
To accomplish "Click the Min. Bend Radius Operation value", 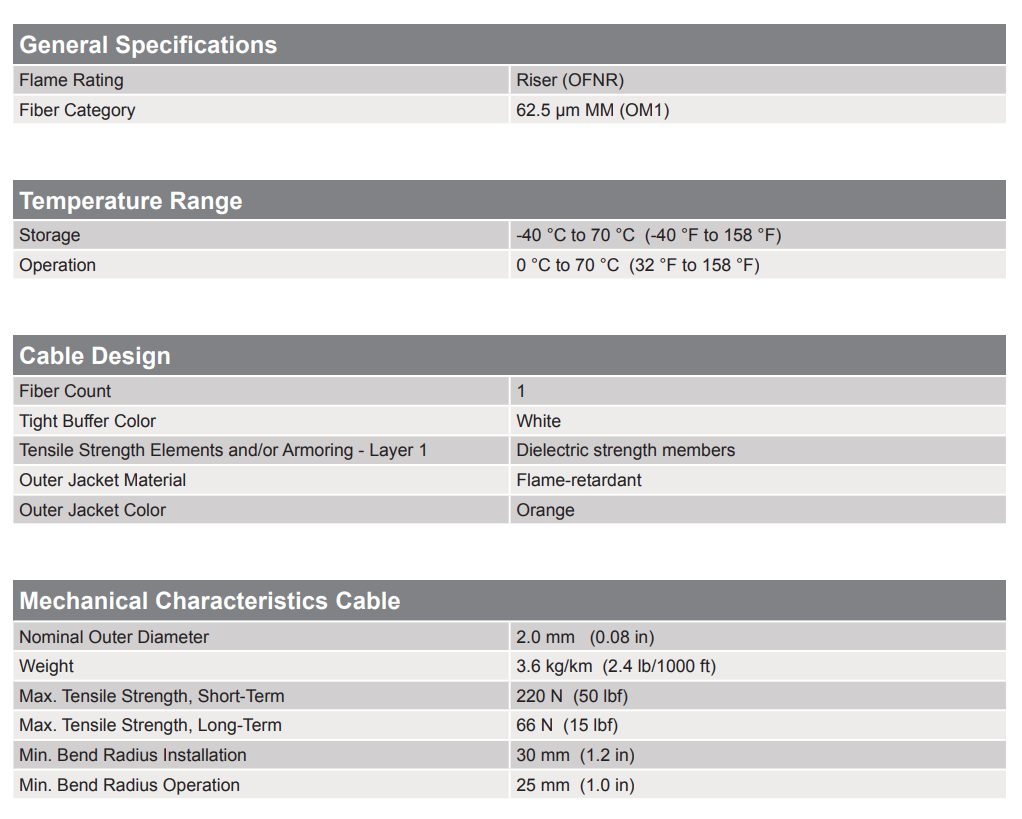I will click(575, 785).
